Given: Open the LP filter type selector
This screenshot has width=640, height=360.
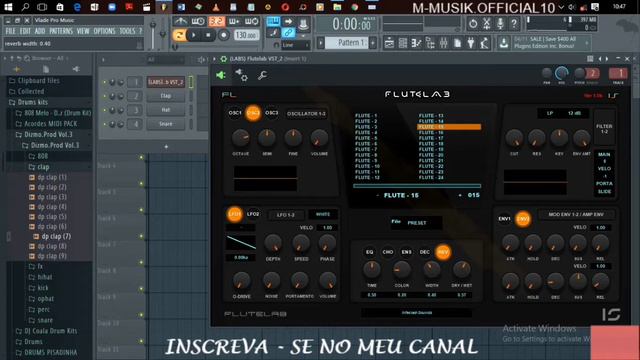Looking at the screenshot, I should point(550,113).
